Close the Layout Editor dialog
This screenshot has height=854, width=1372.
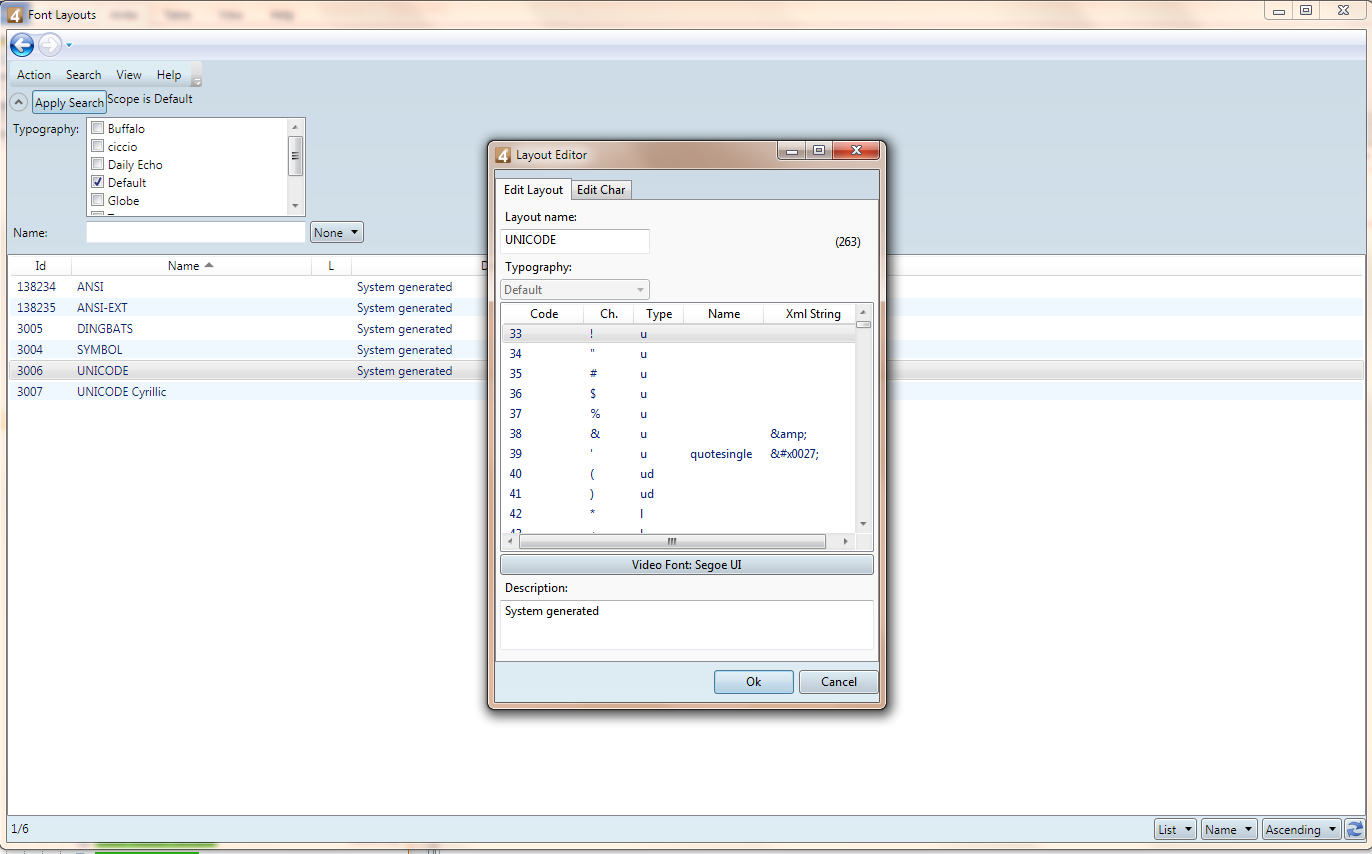pos(857,151)
